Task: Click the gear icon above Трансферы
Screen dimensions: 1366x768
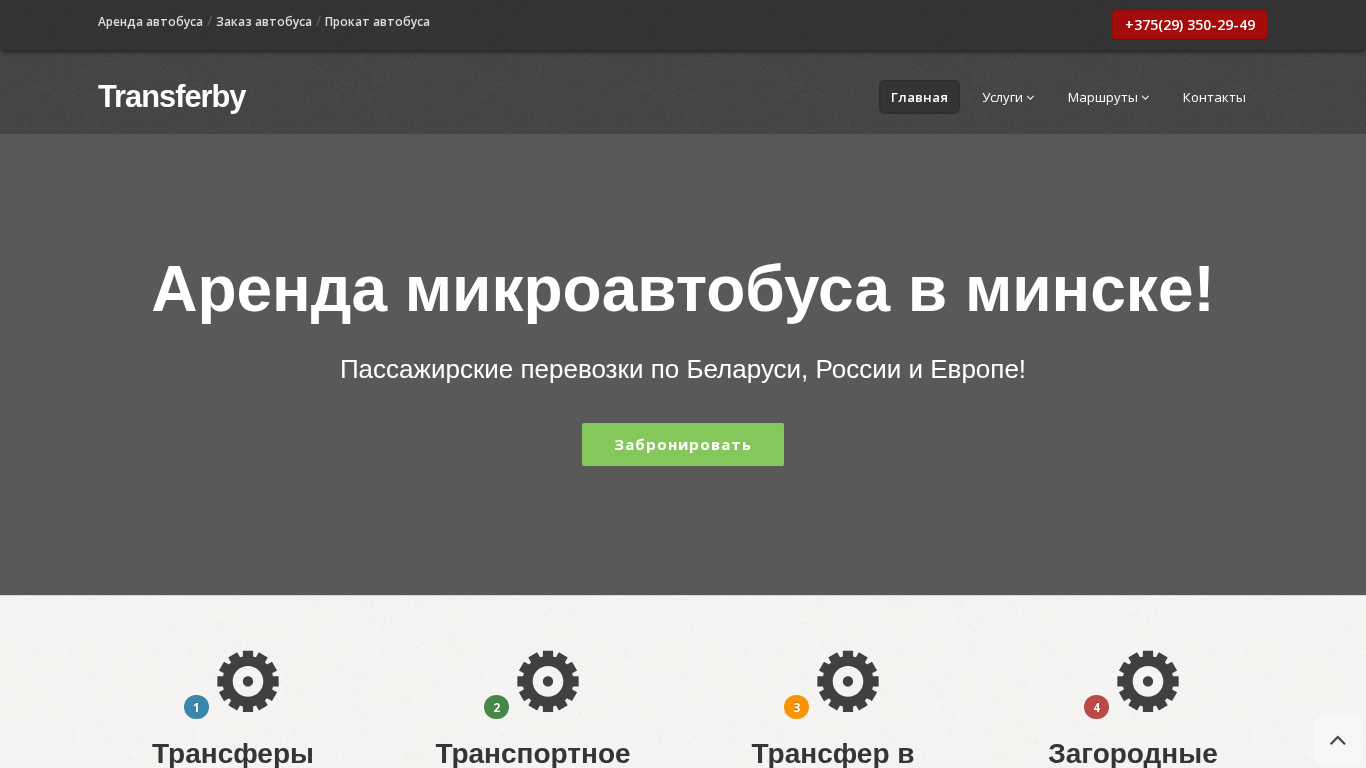Action: pos(248,681)
